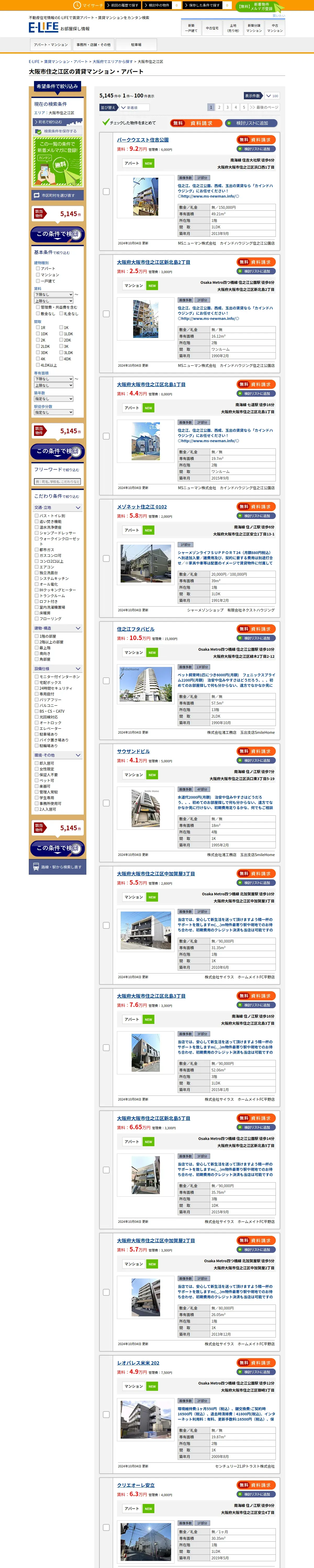The height and width of the screenshot is (1568, 314).
Task: Go to results page 2
Action: coord(220,107)
